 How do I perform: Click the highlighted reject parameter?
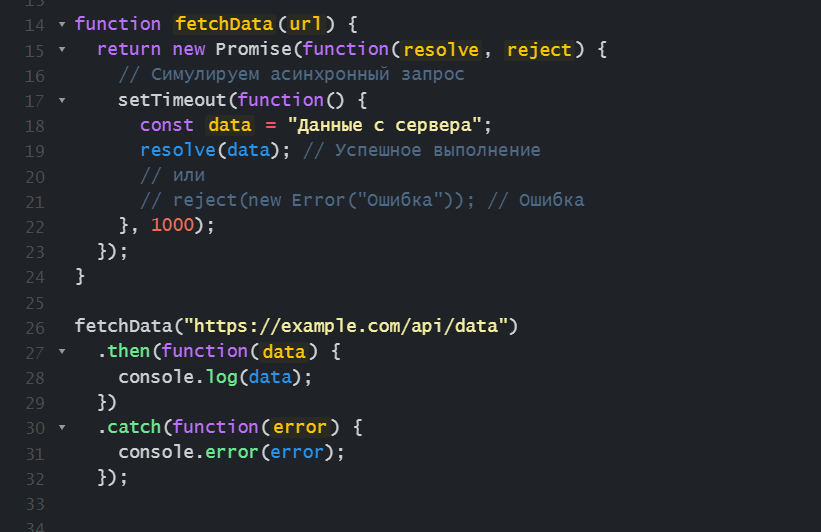click(x=539, y=49)
